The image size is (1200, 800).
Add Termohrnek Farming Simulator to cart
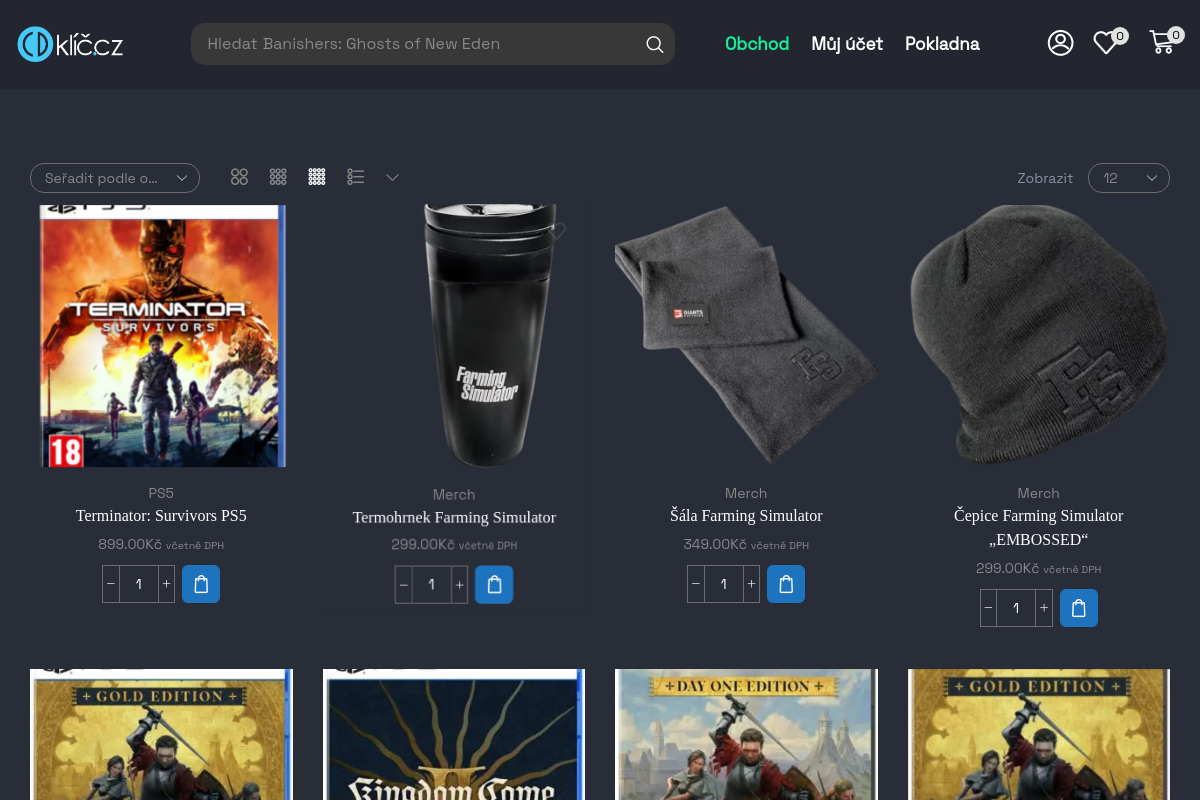(x=494, y=585)
